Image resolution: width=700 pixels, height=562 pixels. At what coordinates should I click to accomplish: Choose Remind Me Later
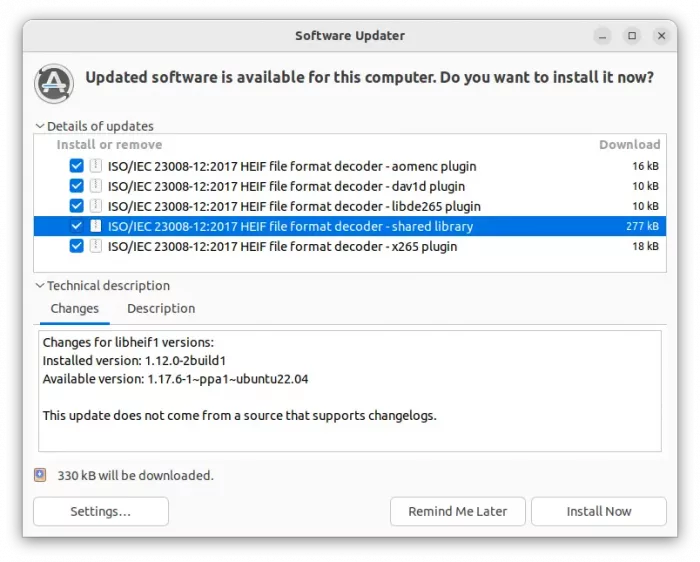457,511
